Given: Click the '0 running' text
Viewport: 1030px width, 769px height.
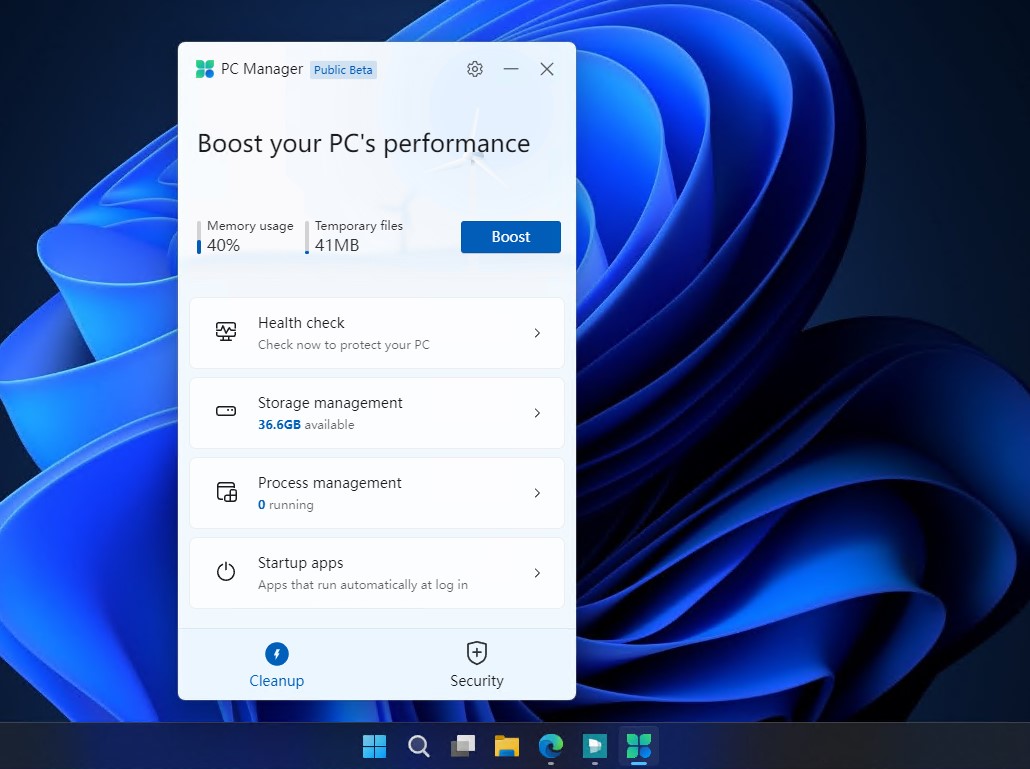Looking at the screenshot, I should coord(286,505).
